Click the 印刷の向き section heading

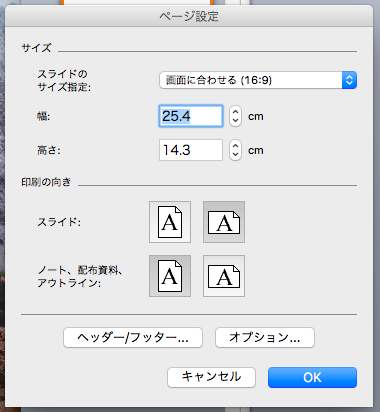(x=46, y=182)
